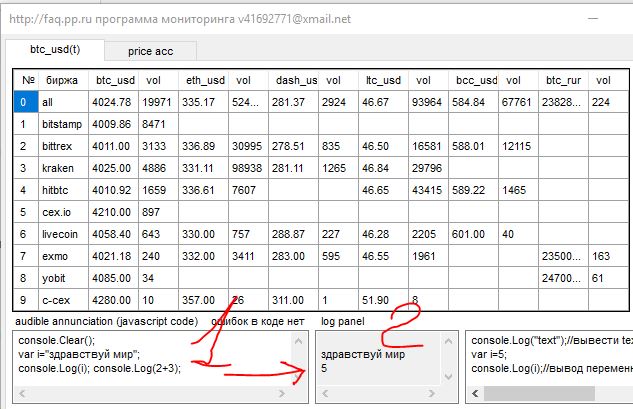The width and height of the screenshot is (633, 409).
Task: Click the "btc_usd" column header
Action: (115, 80)
